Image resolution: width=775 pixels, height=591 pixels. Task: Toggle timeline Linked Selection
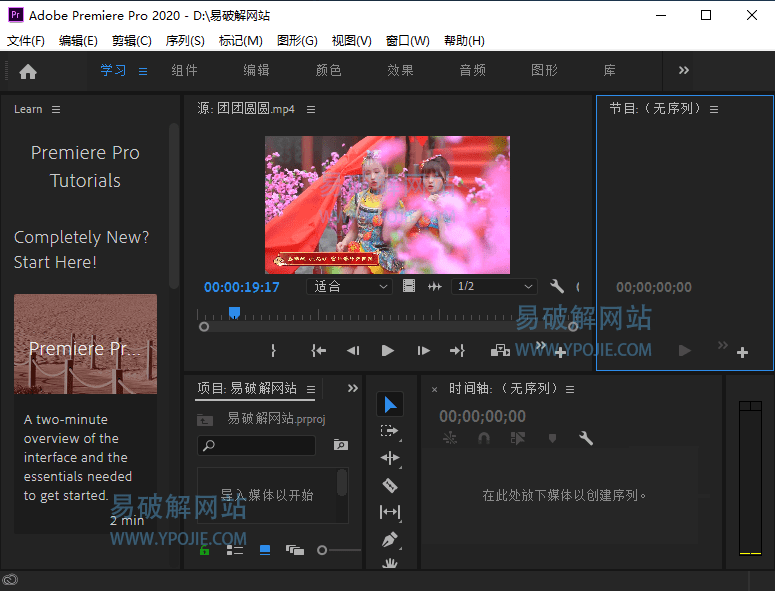(x=517, y=438)
